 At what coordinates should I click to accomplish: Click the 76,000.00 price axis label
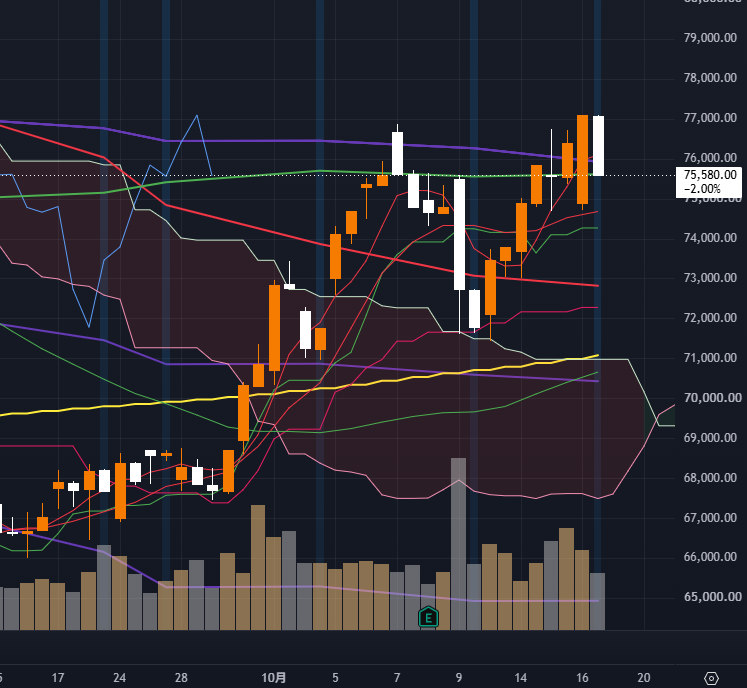[x=710, y=158]
